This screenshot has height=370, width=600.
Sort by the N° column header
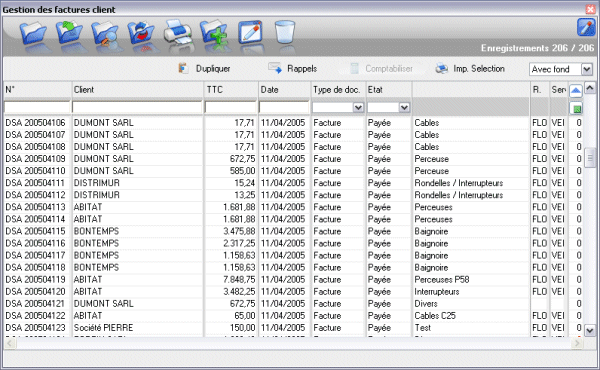point(38,90)
